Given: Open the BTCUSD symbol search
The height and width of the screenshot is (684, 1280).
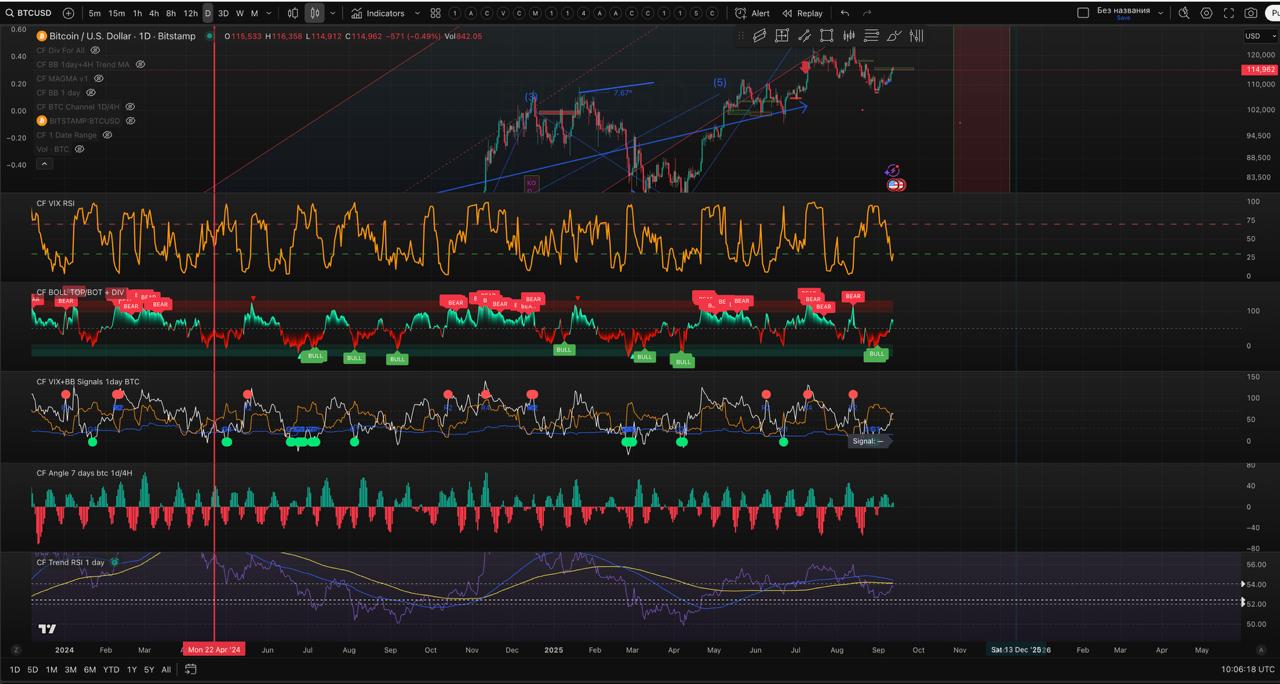Looking at the screenshot, I should pyautogui.click(x=28, y=13).
